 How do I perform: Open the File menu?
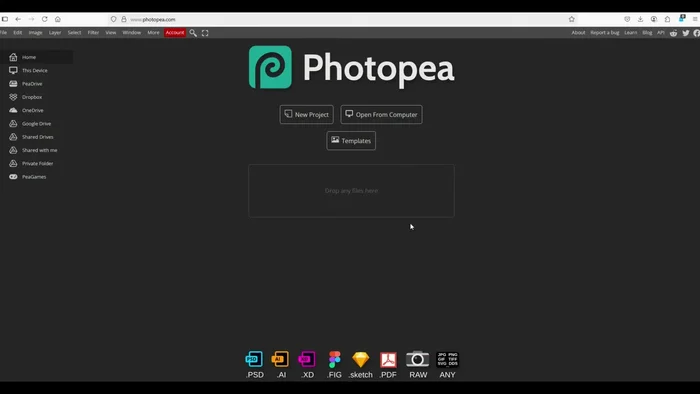pos(4,33)
